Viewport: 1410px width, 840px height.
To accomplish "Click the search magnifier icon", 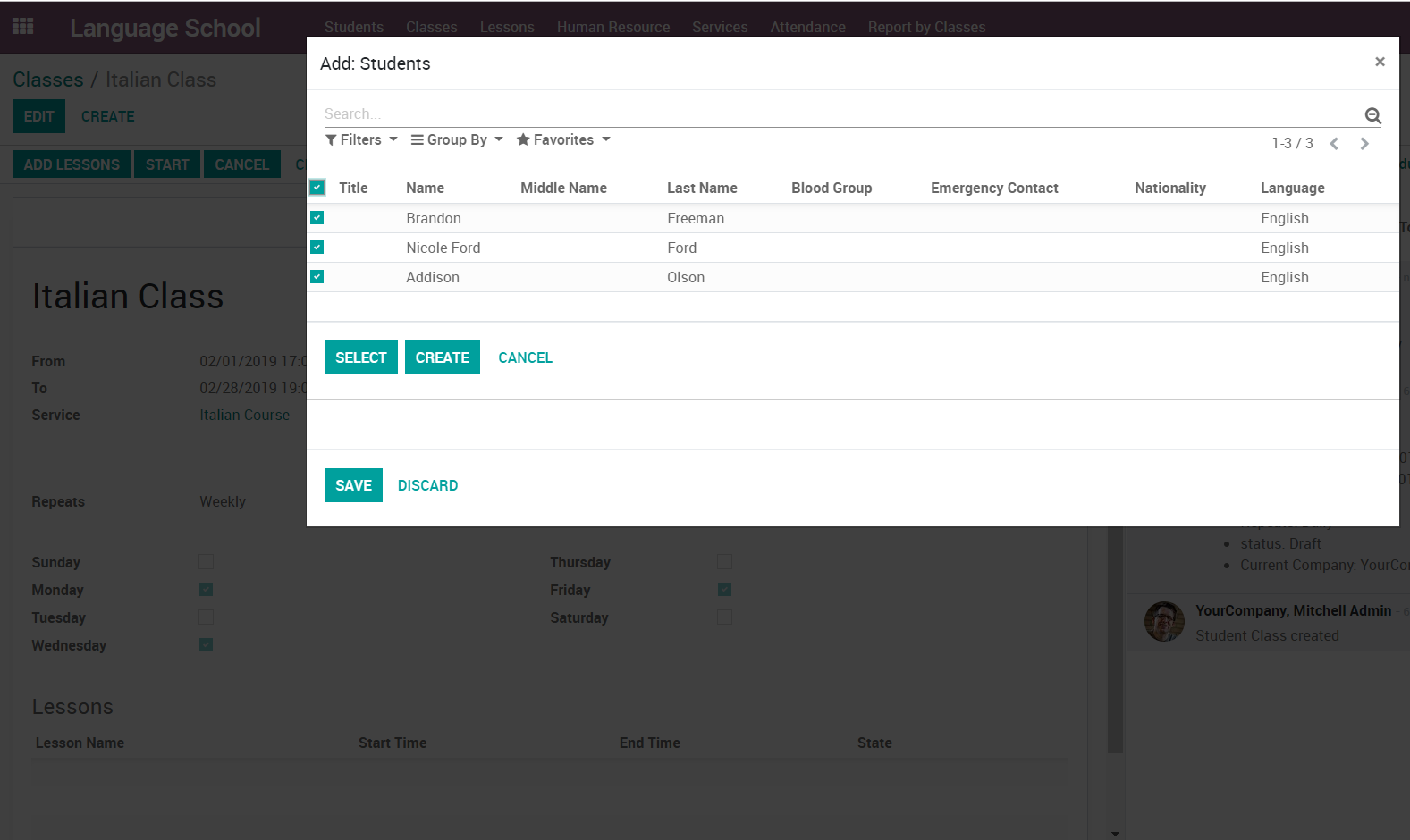I will [x=1372, y=115].
